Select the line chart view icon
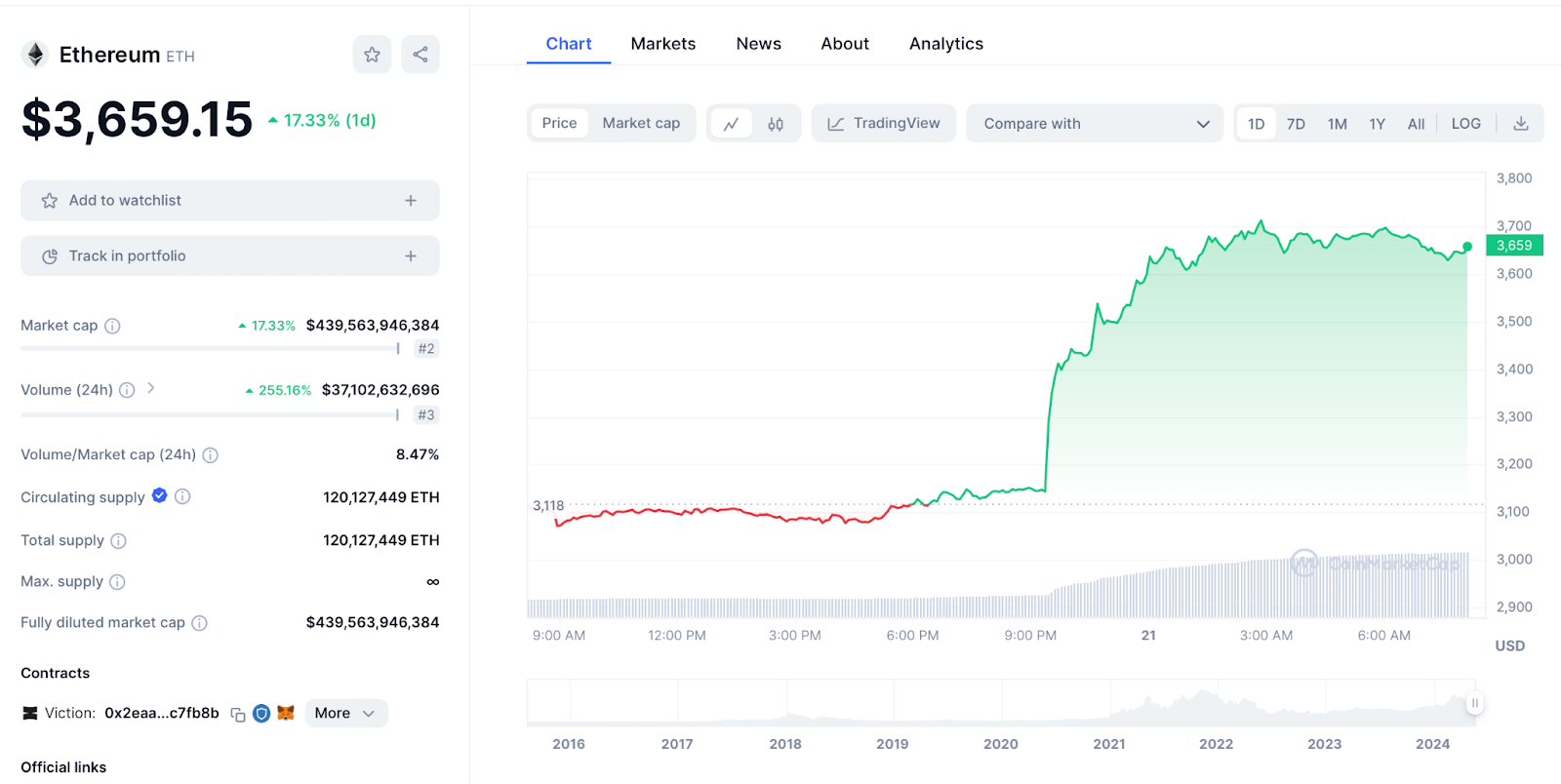The width and height of the screenshot is (1561, 784). click(x=731, y=124)
